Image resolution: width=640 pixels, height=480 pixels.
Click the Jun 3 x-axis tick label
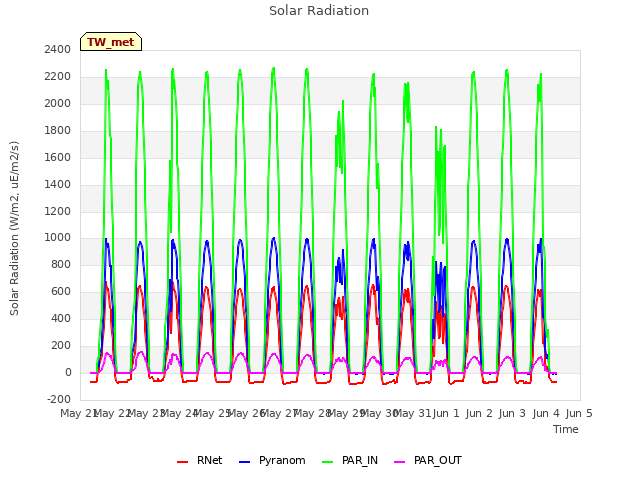tap(513, 414)
